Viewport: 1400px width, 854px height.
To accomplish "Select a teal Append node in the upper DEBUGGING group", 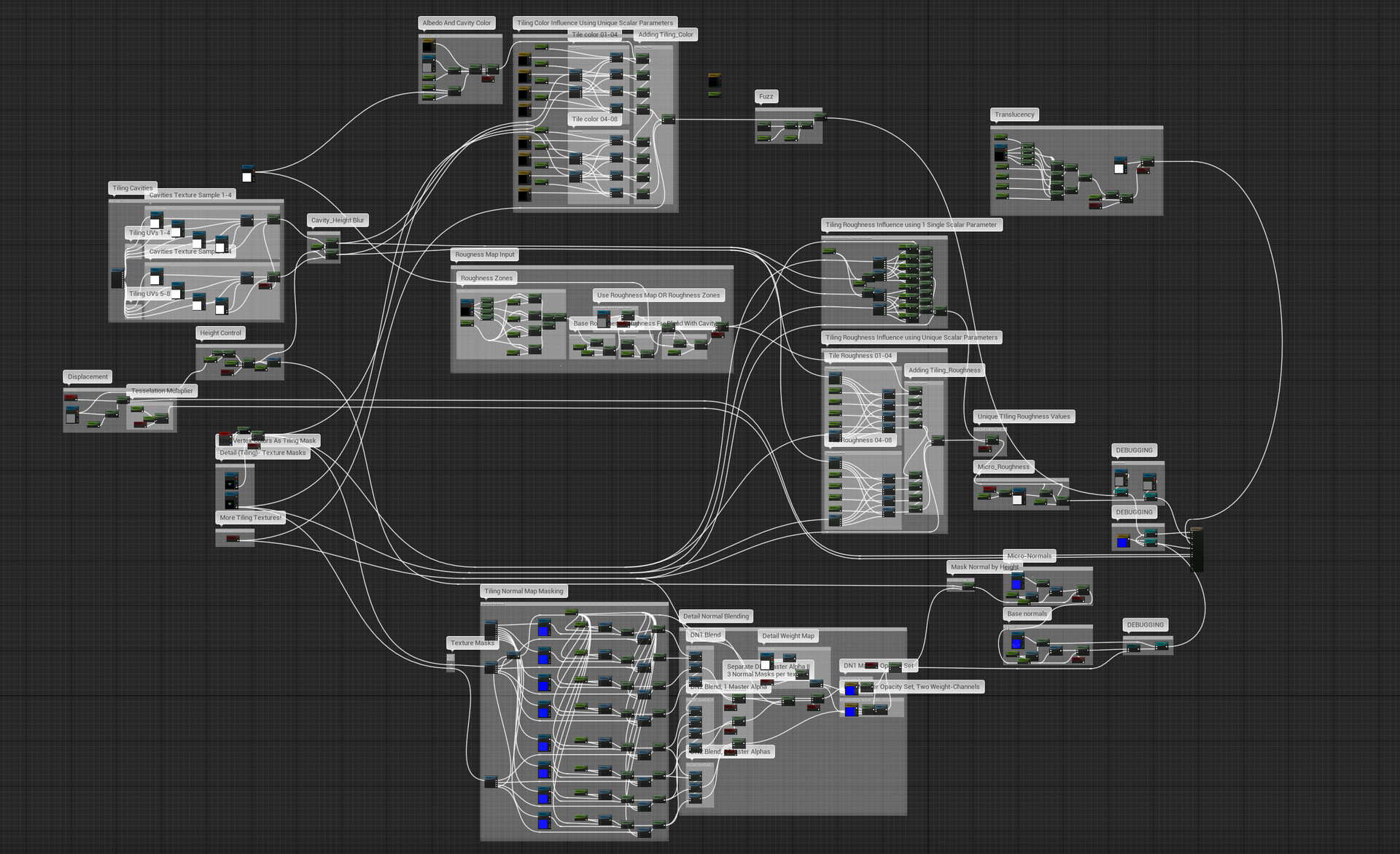I will 1121,492.
